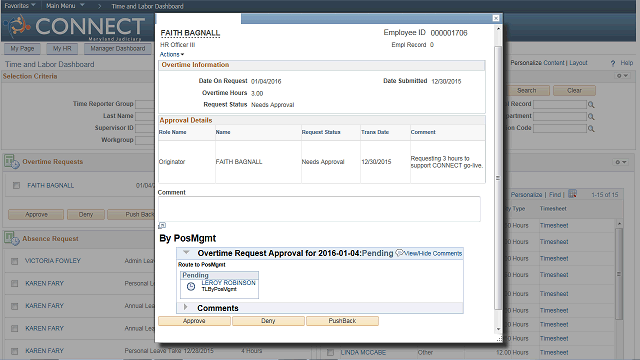Viewport: 640px width, 360px height.
Task: Open the lookup magnifier for Location Code
Action: (x=591, y=129)
